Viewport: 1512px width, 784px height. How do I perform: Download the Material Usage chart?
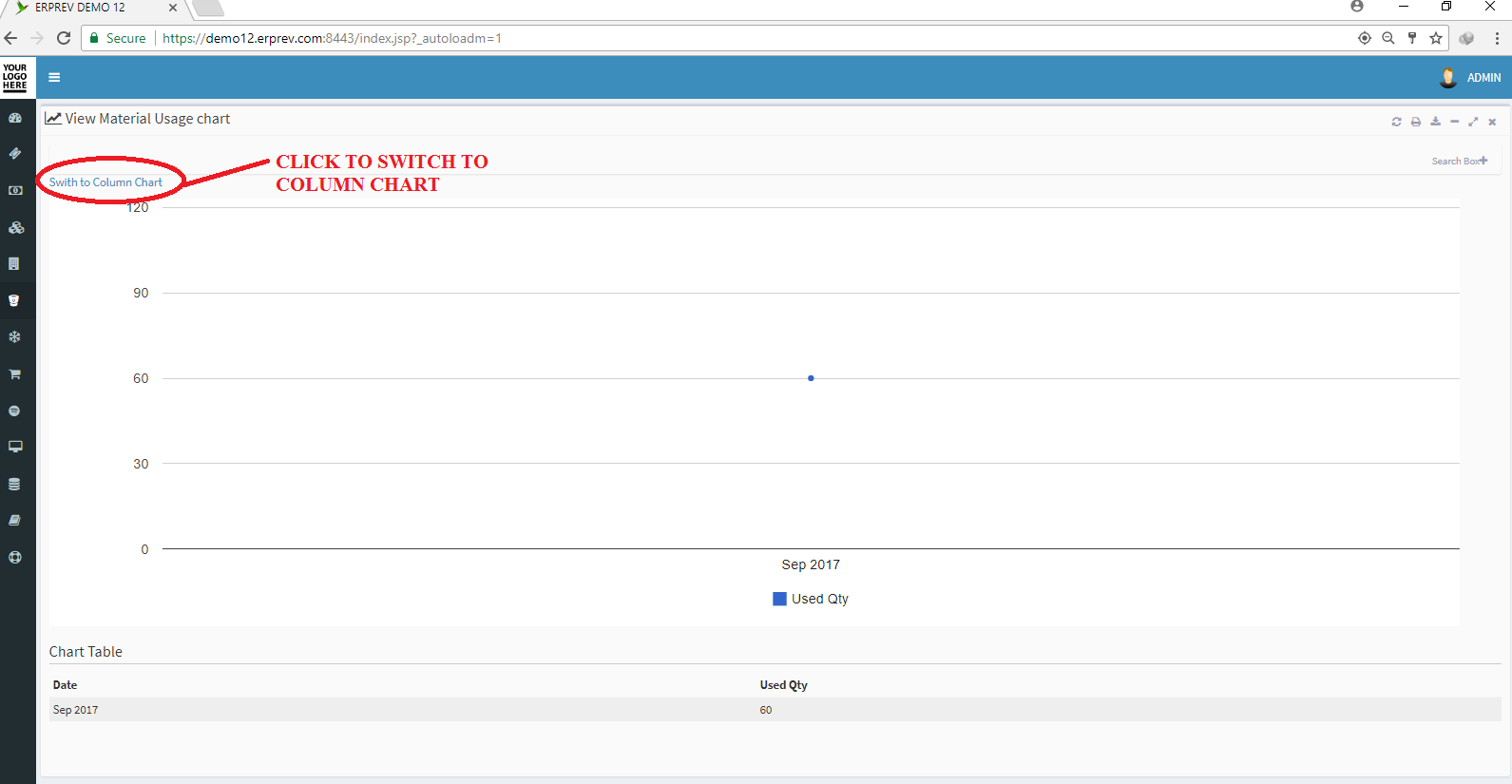pos(1435,122)
